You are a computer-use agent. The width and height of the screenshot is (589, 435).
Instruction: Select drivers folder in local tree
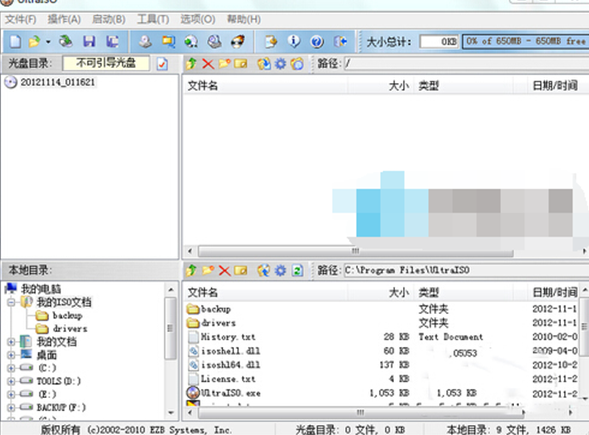(x=70, y=329)
